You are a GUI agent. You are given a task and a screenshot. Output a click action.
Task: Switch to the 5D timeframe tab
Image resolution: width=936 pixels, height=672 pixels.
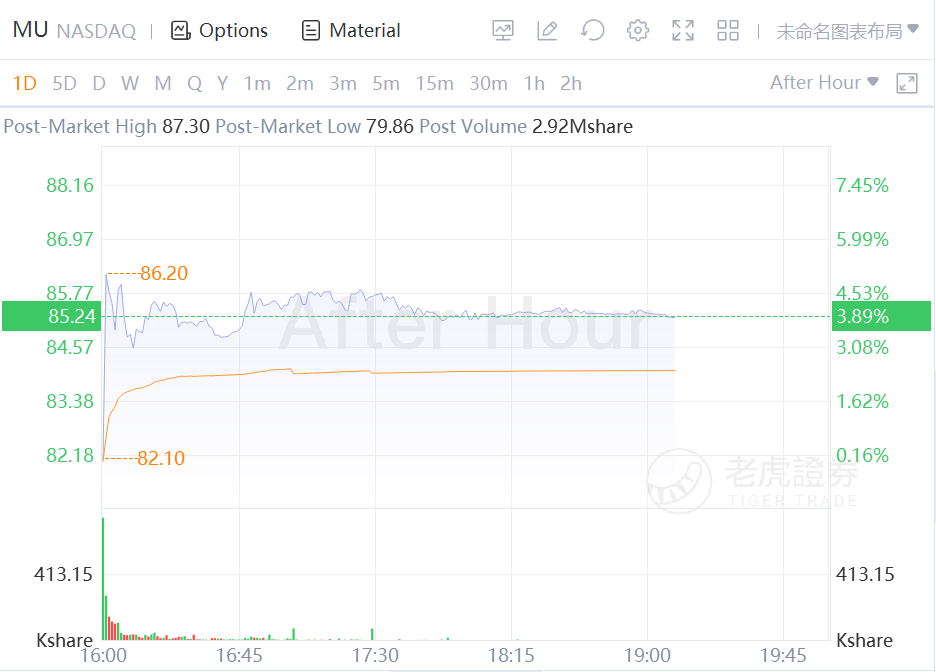pyautogui.click(x=64, y=83)
